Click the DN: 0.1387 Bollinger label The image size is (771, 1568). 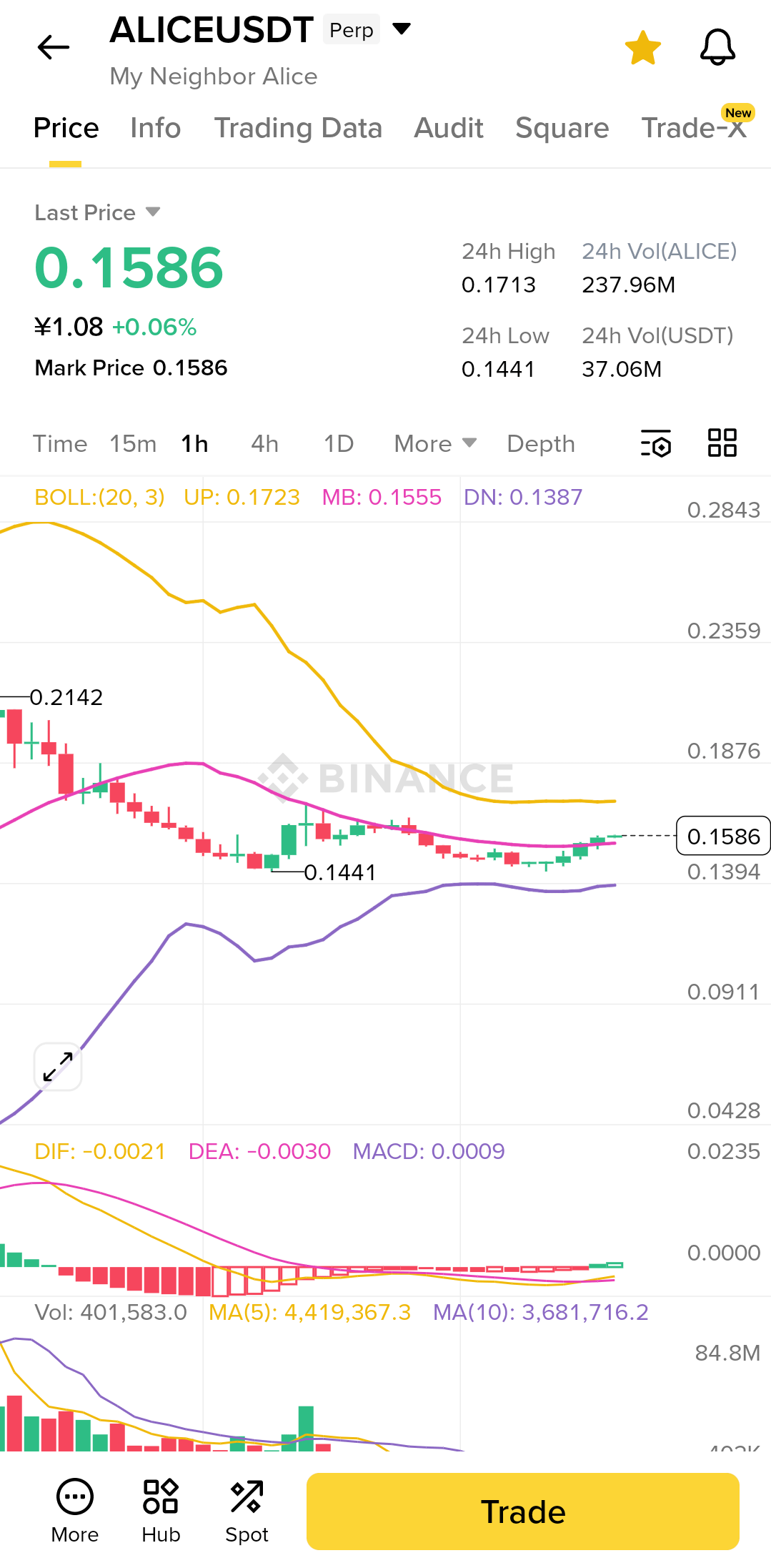pos(523,498)
